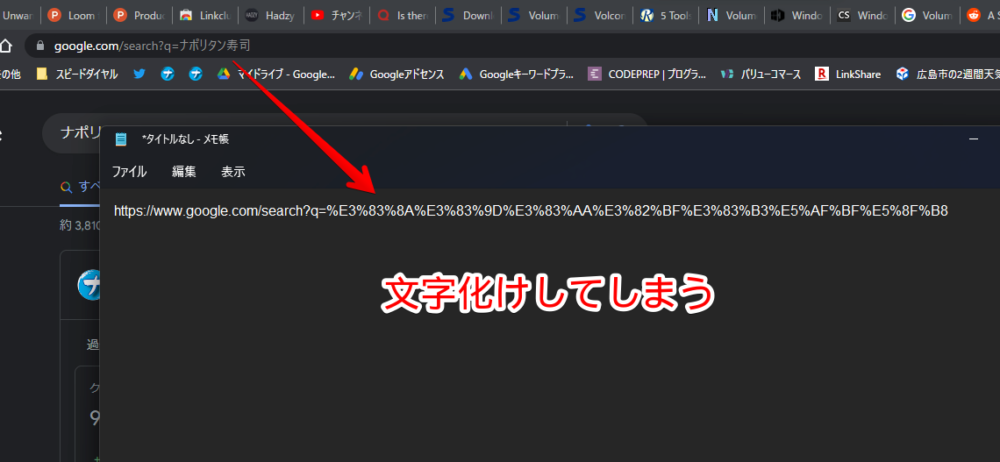The height and width of the screenshot is (462, 1000).
Task: Open the CODEPREP bookmark
Action: (x=647, y=74)
